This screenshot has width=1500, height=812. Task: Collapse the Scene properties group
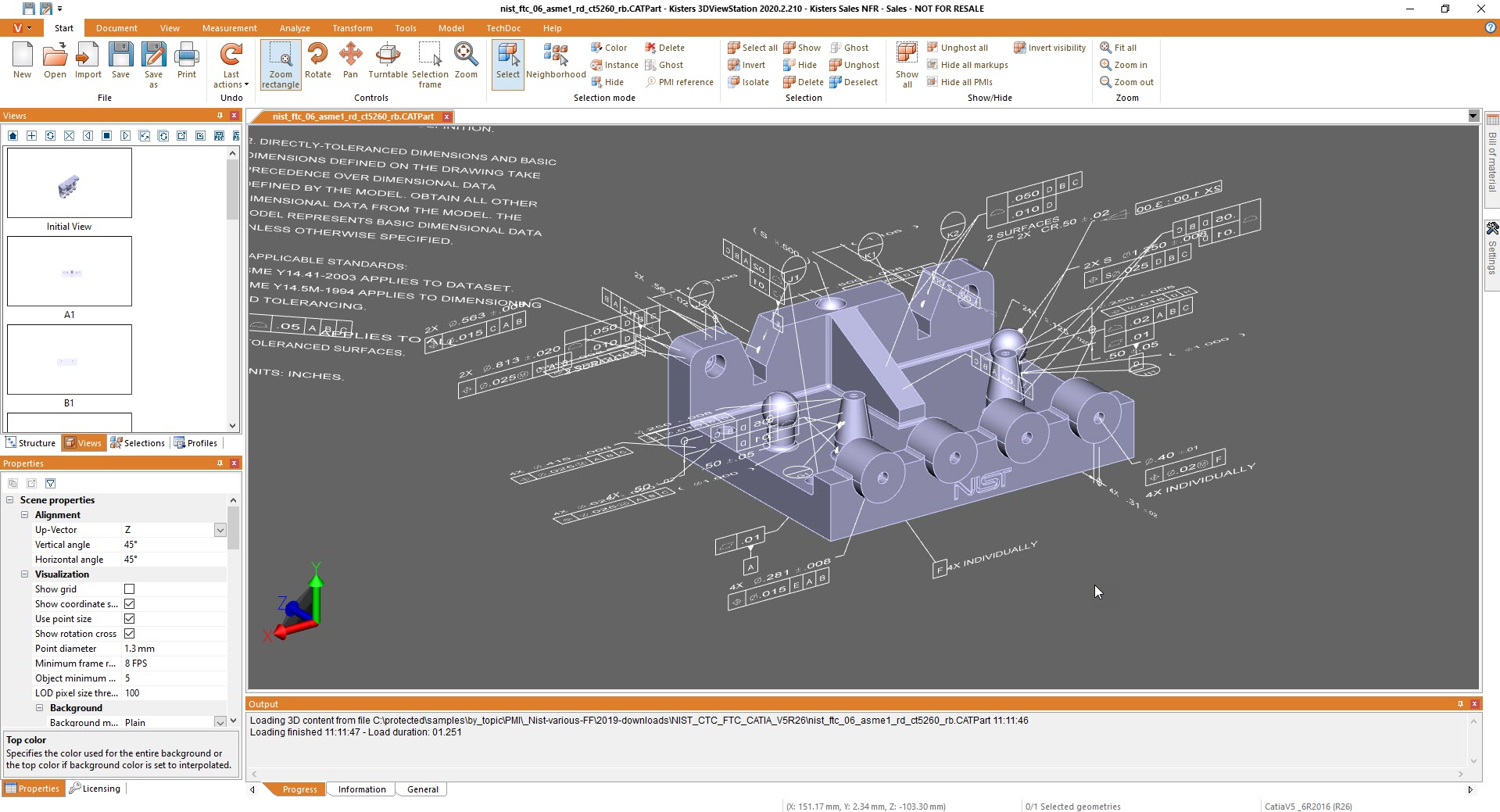click(x=10, y=500)
